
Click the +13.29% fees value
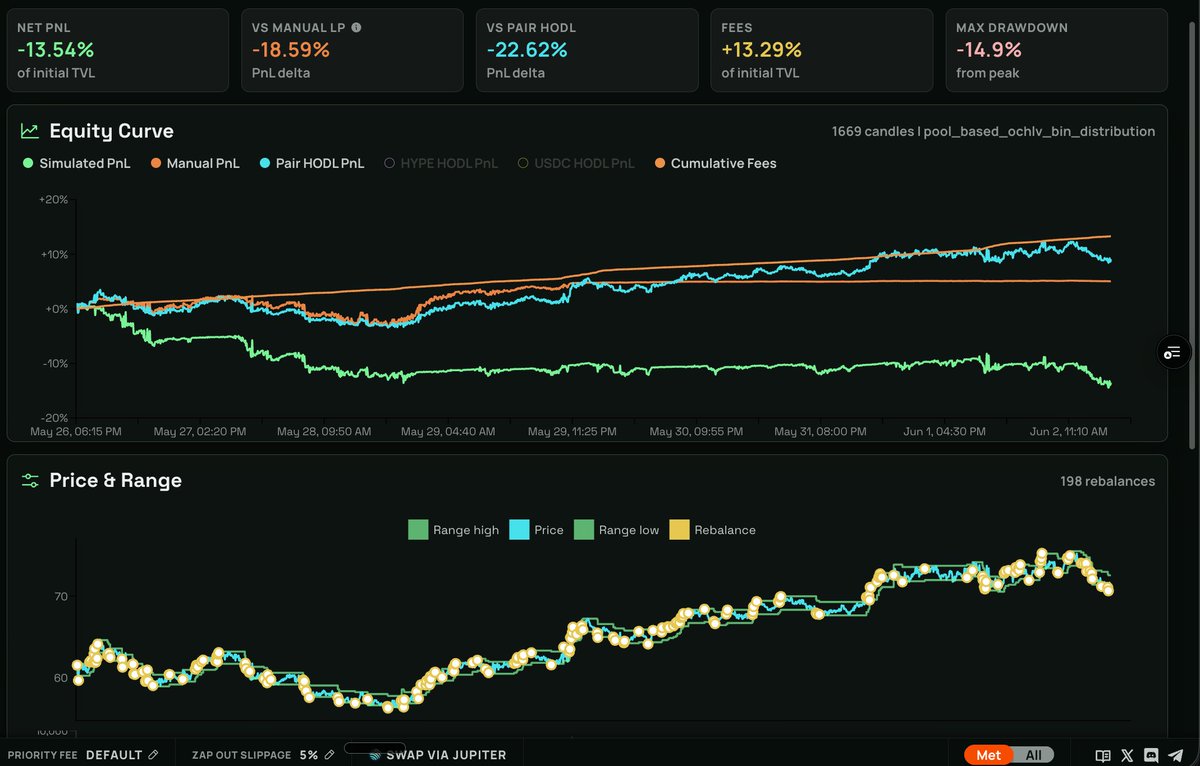click(761, 50)
